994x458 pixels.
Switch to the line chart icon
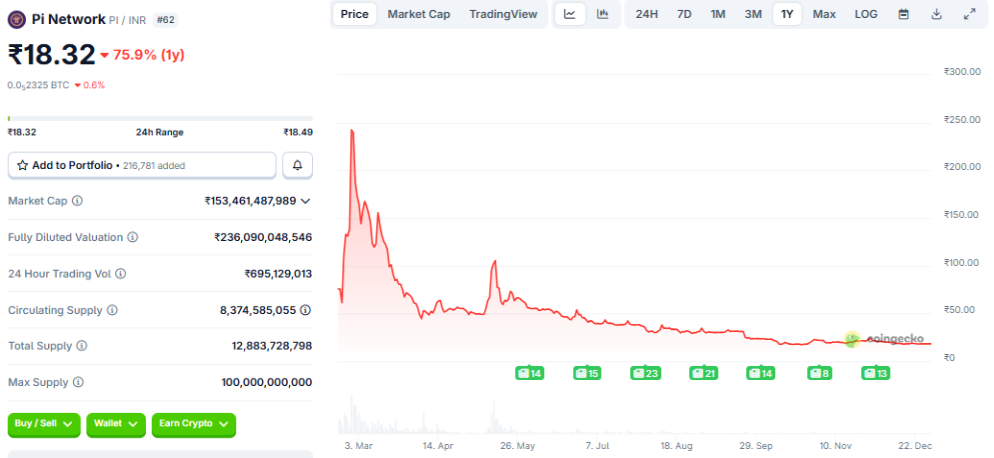click(570, 14)
